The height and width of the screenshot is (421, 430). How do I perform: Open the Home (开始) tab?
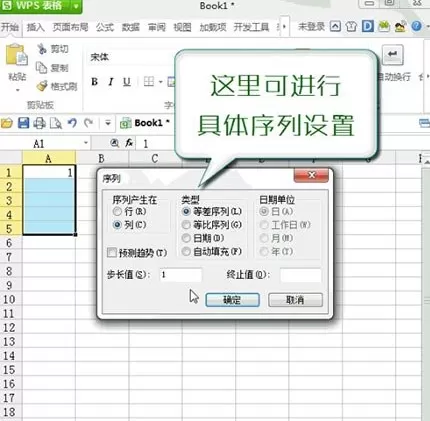(10, 27)
